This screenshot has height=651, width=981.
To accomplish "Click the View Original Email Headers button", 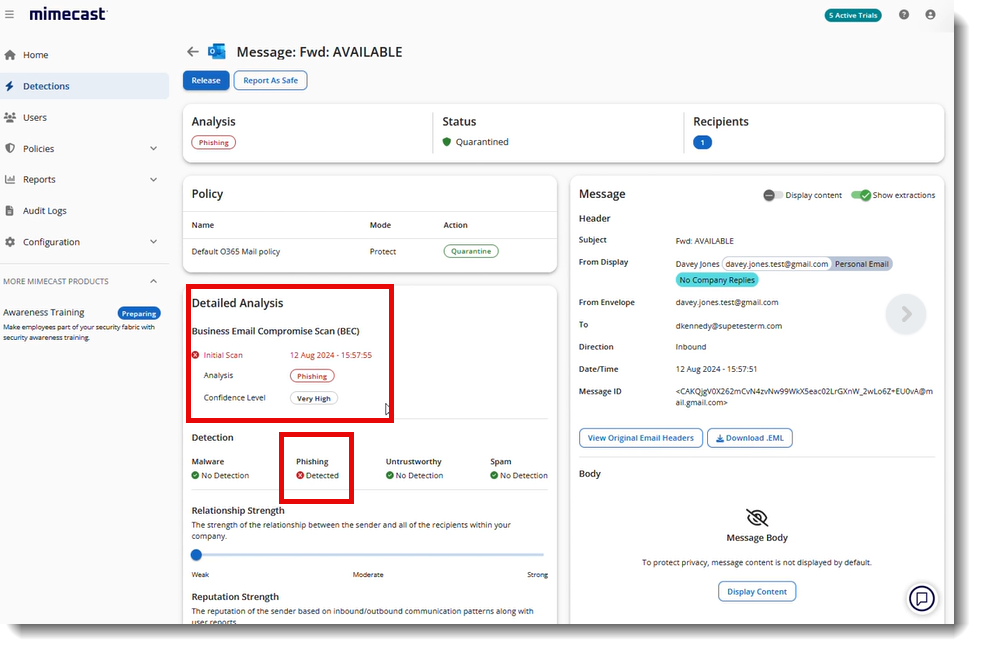I will point(640,437).
